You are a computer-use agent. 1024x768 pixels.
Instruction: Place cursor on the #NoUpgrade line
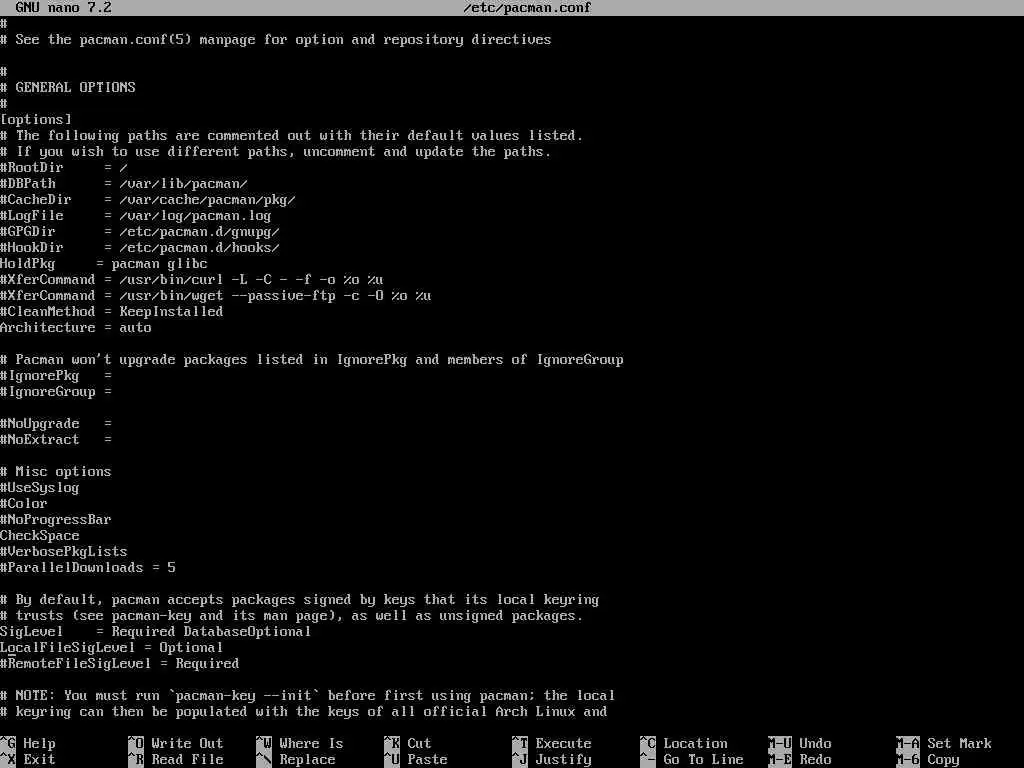click(56, 424)
